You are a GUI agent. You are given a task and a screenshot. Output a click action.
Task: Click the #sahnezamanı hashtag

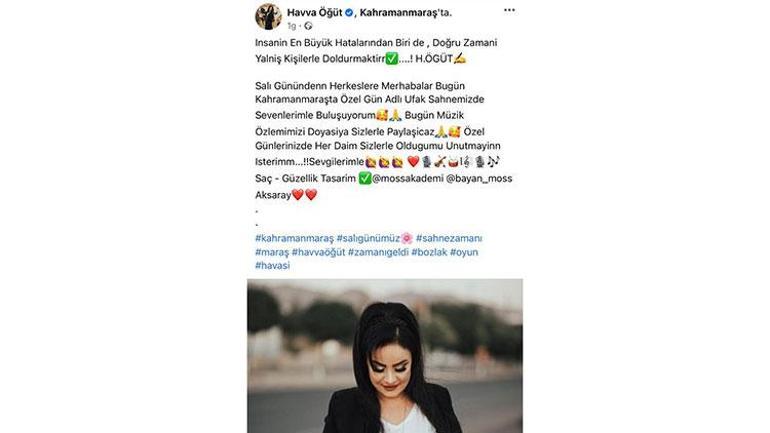point(449,238)
